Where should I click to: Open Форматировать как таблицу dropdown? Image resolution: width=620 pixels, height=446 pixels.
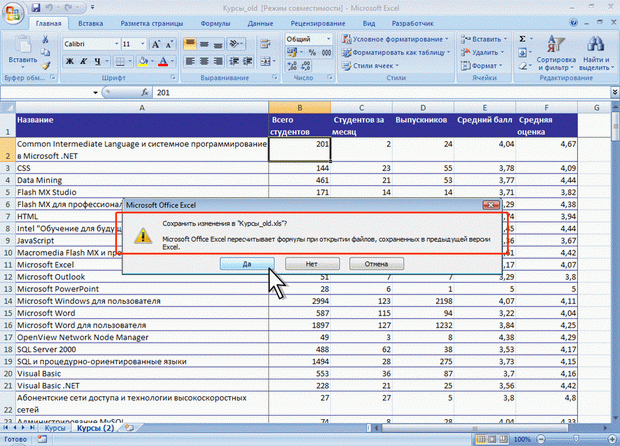(396, 52)
